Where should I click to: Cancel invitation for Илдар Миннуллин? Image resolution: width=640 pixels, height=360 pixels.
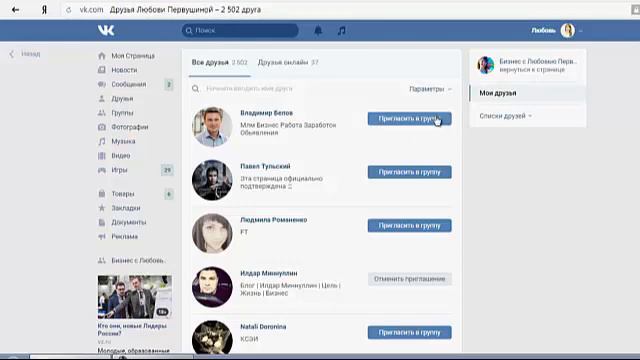click(x=409, y=279)
